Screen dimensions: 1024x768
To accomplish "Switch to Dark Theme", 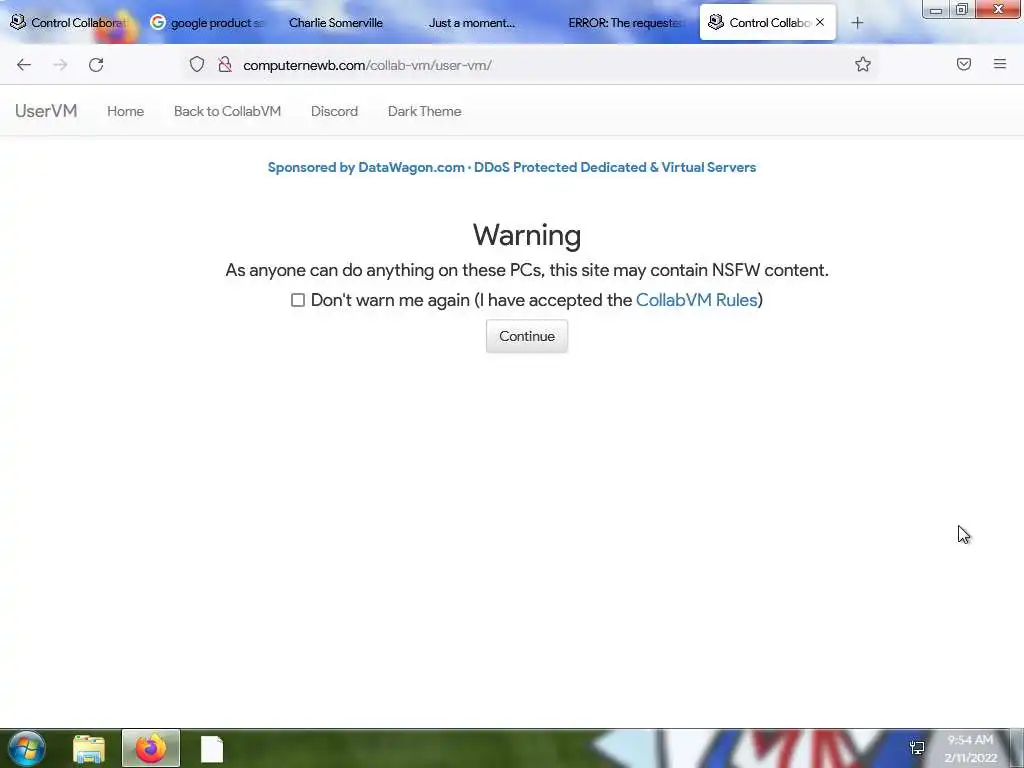I will (x=424, y=111).
